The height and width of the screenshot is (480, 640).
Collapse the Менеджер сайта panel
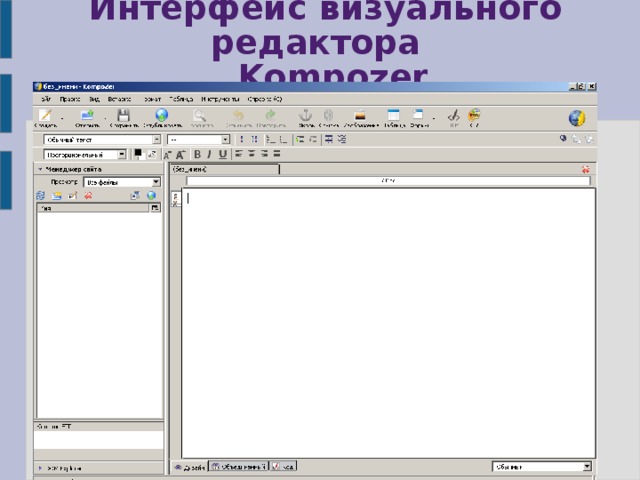click(40, 169)
